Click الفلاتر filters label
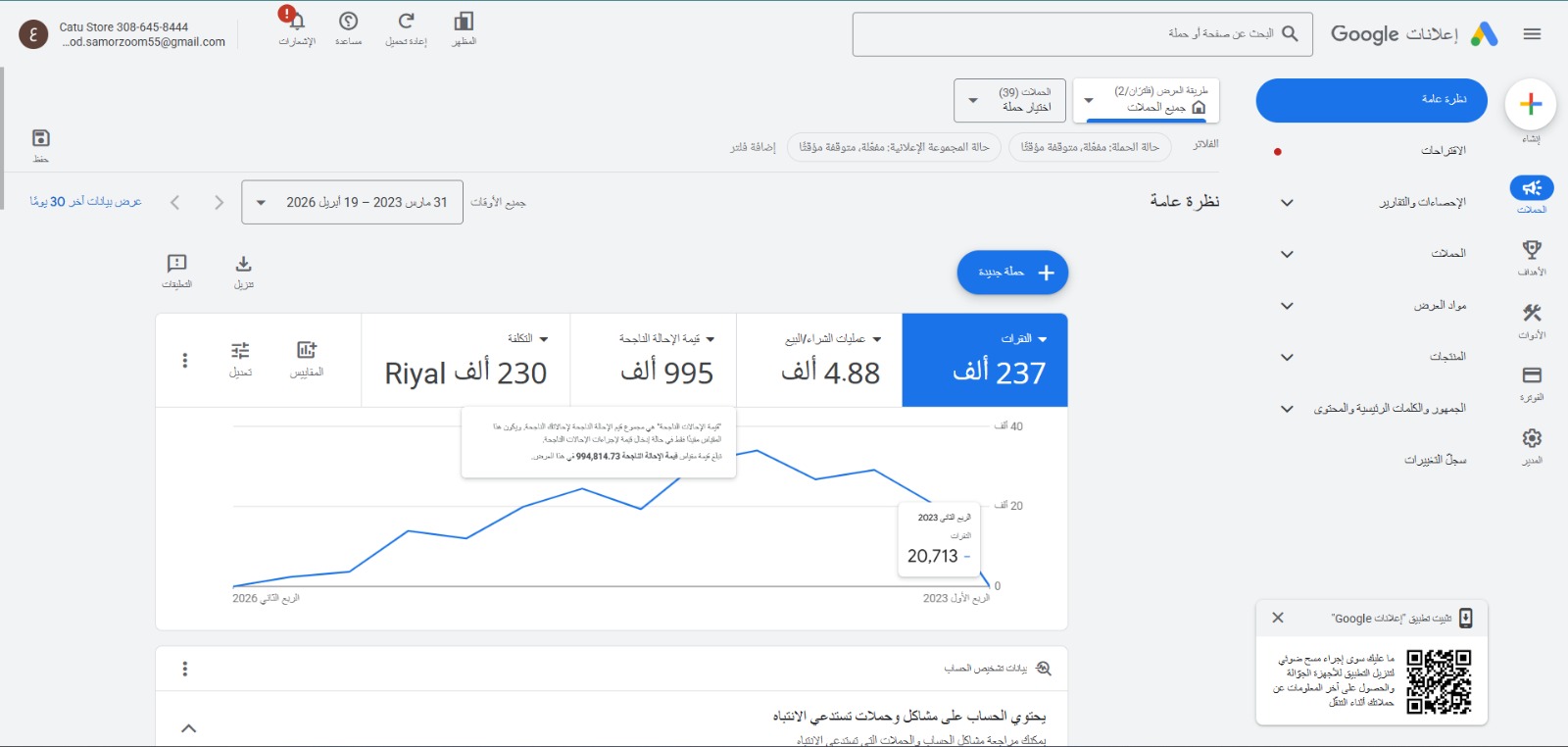1568x747 pixels. point(1205,144)
